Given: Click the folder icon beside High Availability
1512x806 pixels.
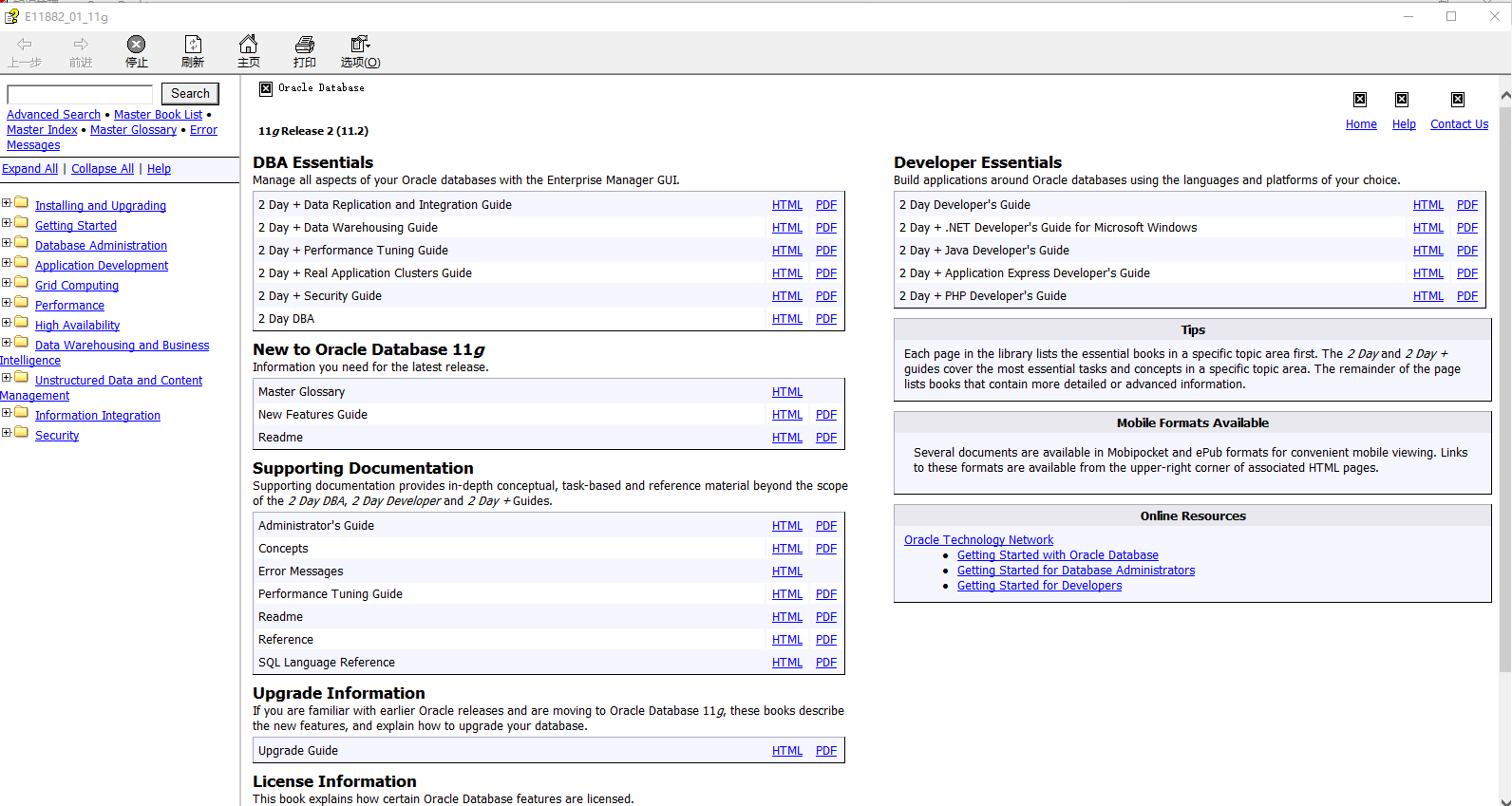Looking at the screenshot, I should pyautogui.click(x=21, y=323).
